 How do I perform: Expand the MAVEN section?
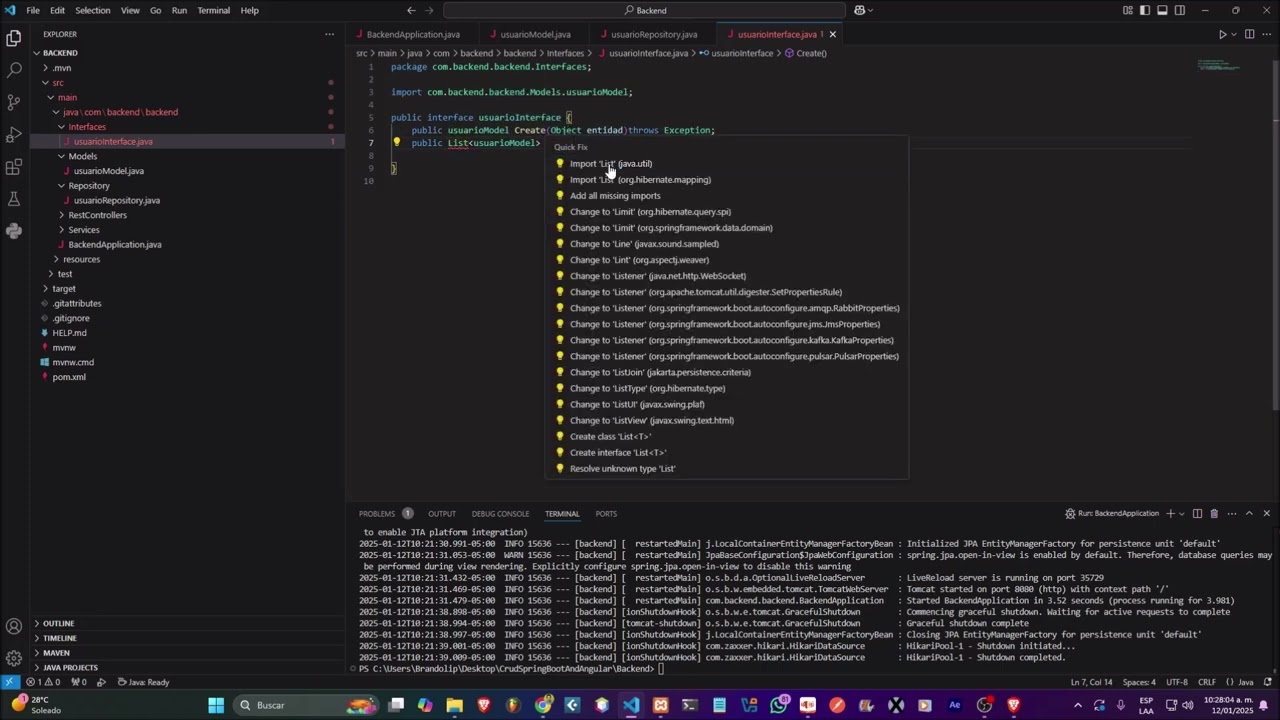[x=56, y=653]
